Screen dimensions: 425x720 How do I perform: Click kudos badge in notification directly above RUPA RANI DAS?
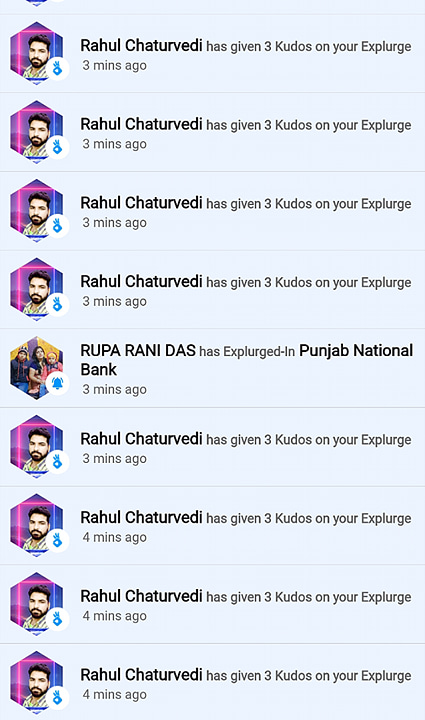pyautogui.click(x=57, y=304)
